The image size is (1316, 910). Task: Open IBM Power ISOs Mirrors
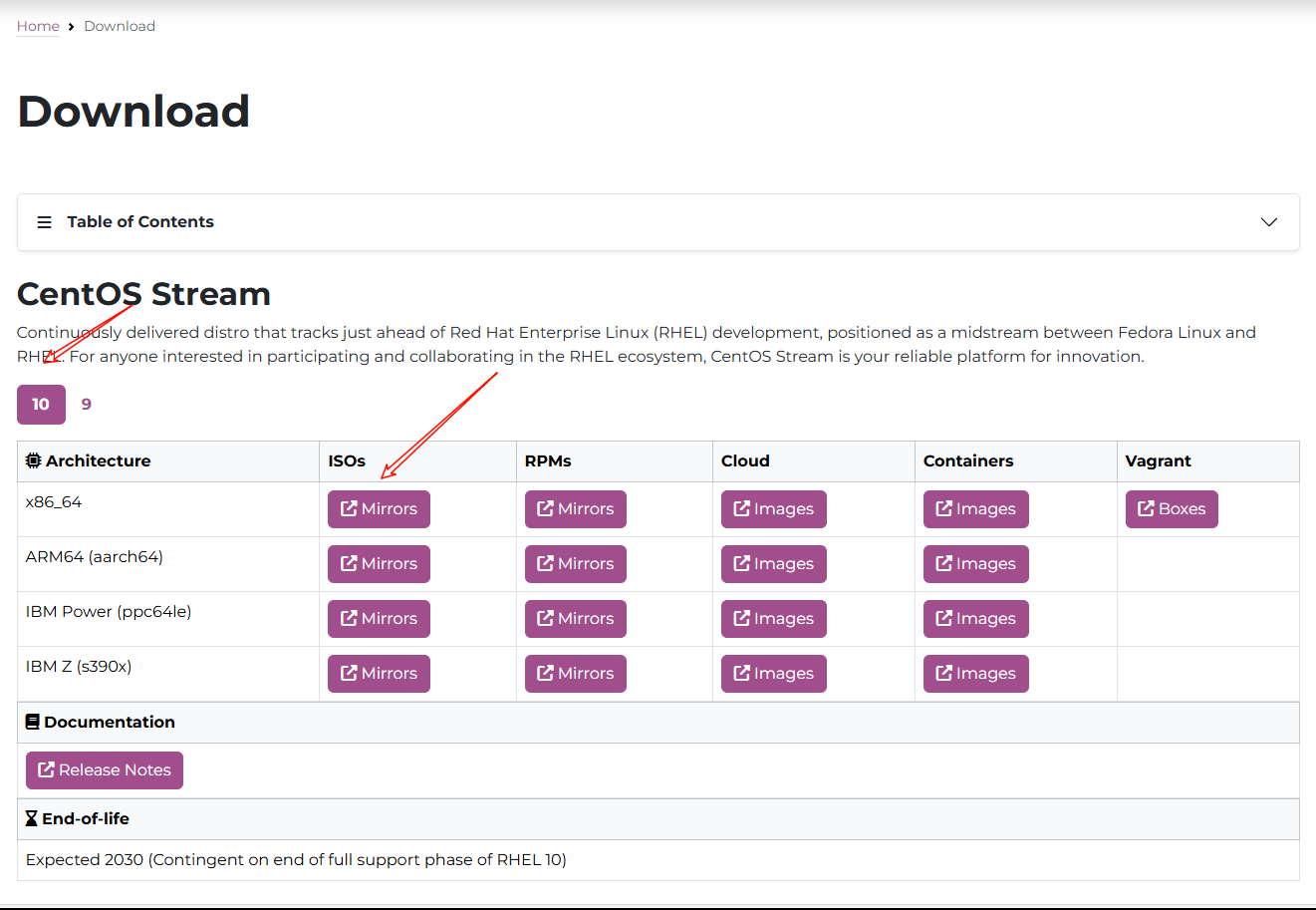[x=379, y=619]
